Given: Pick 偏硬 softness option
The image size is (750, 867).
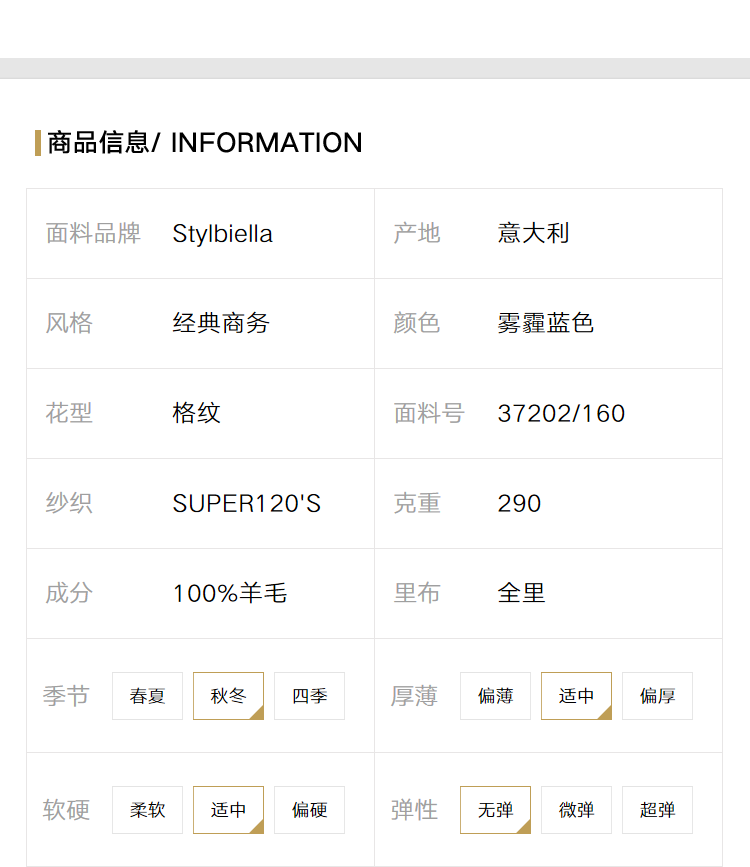Looking at the screenshot, I should click(309, 809).
